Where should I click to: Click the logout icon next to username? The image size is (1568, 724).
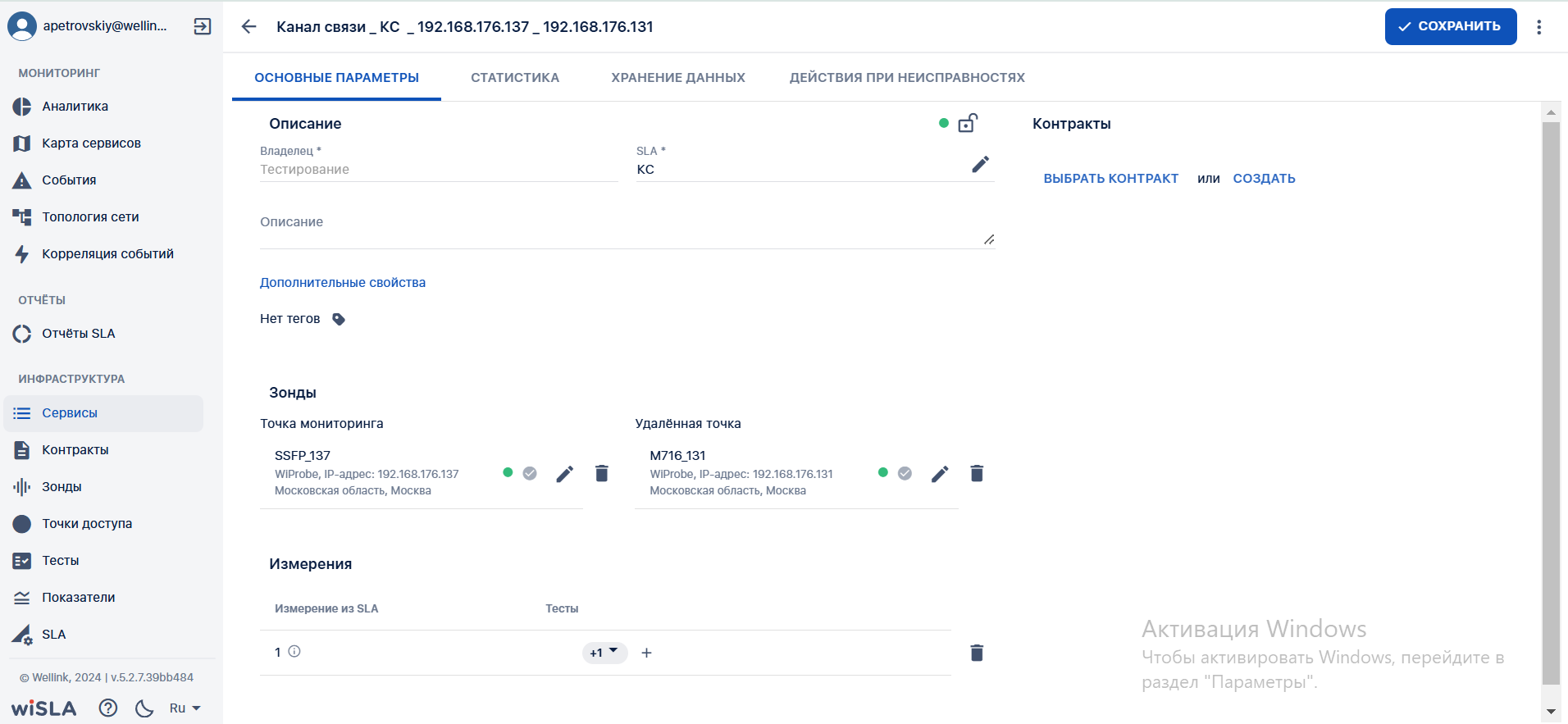click(x=202, y=26)
